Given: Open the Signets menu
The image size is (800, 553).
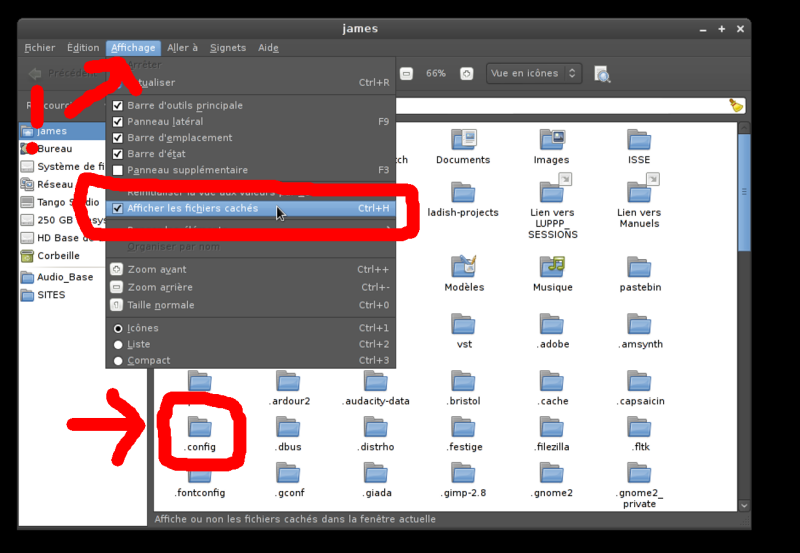Looking at the screenshot, I should 228,47.
